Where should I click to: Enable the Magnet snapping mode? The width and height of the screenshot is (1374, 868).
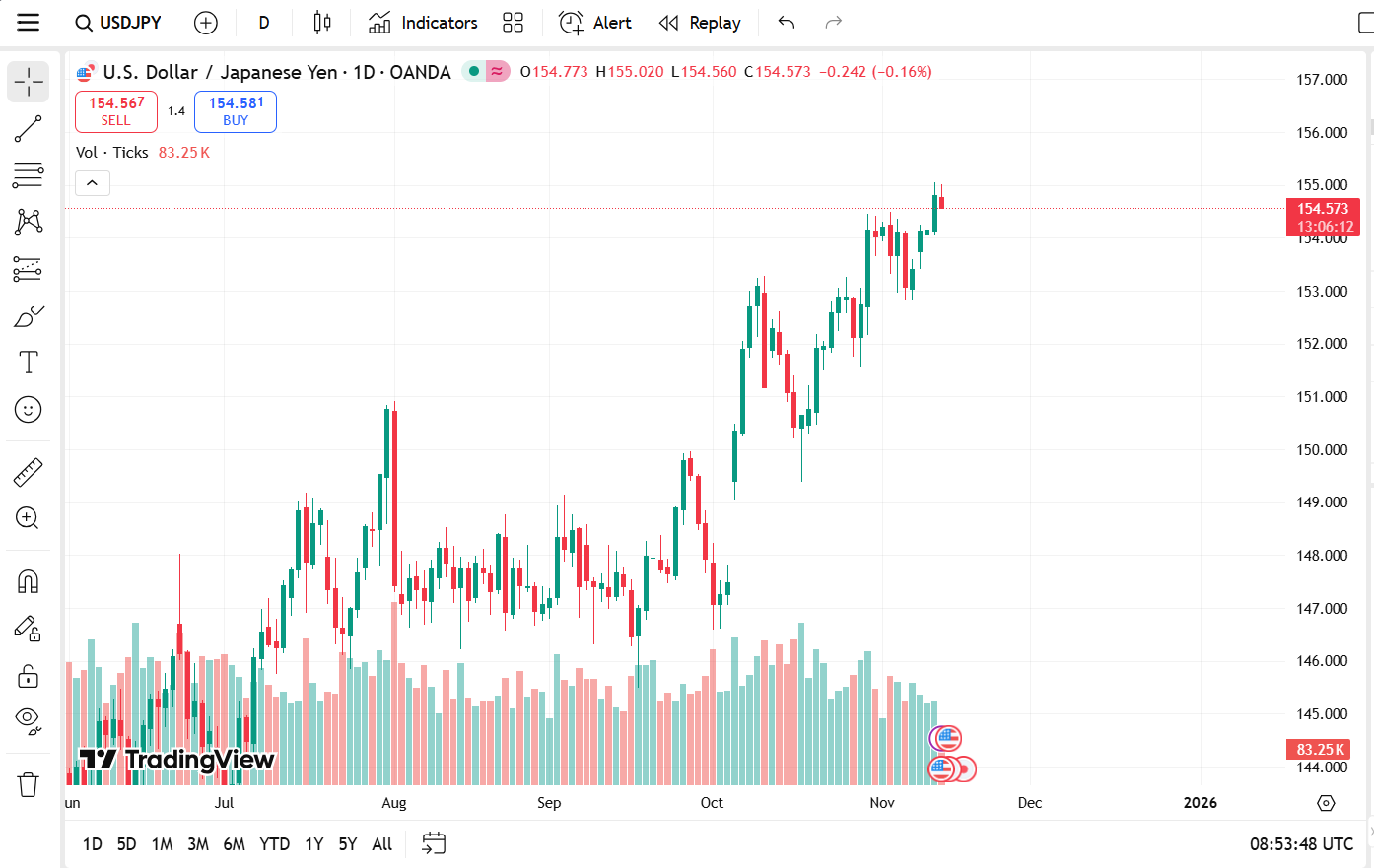28,580
